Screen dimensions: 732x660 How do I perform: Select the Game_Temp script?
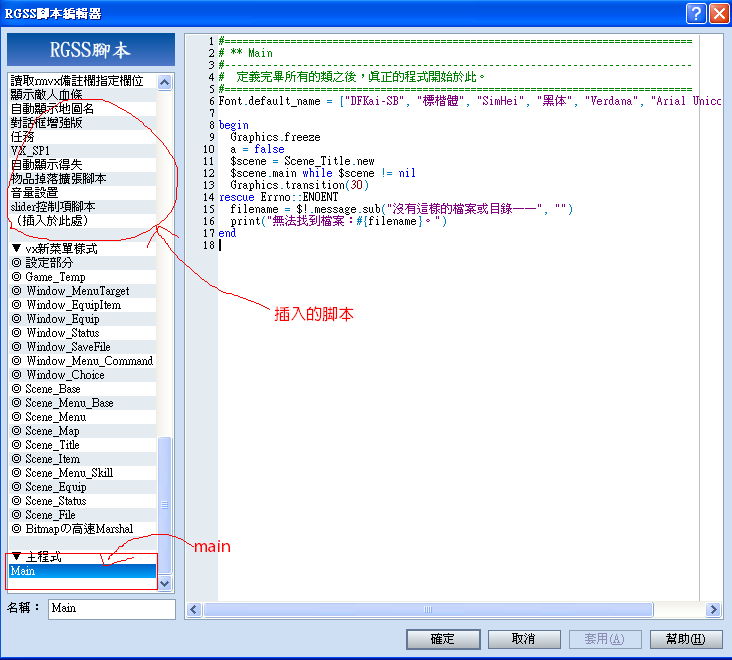(83, 277)
